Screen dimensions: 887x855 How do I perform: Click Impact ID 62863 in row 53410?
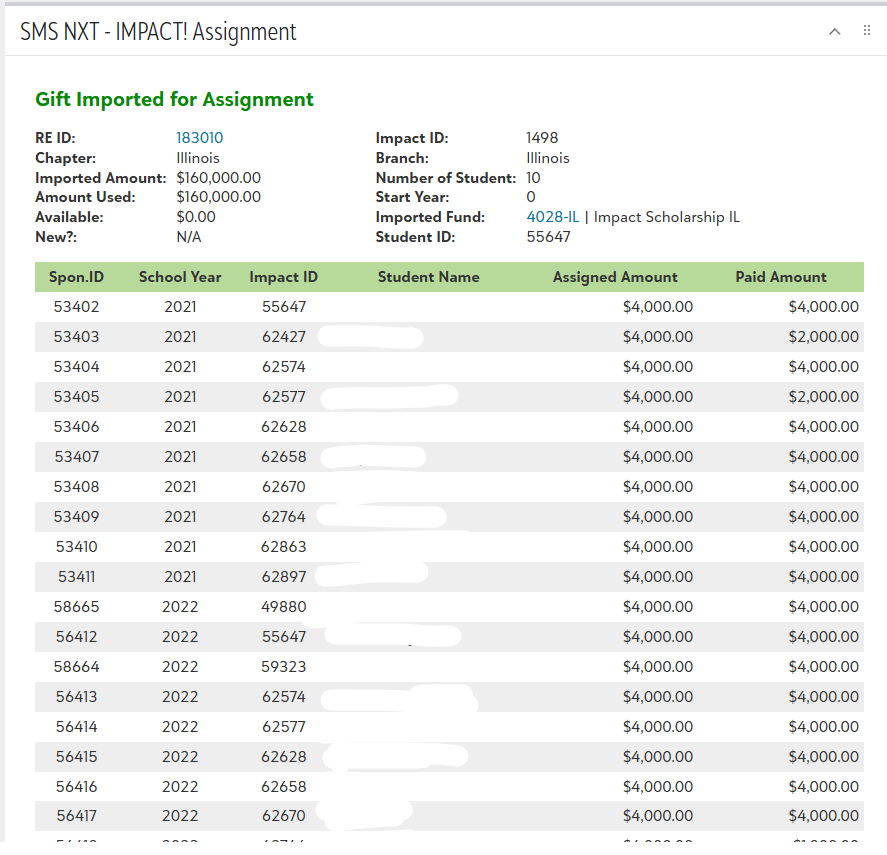tap(283, 547)
